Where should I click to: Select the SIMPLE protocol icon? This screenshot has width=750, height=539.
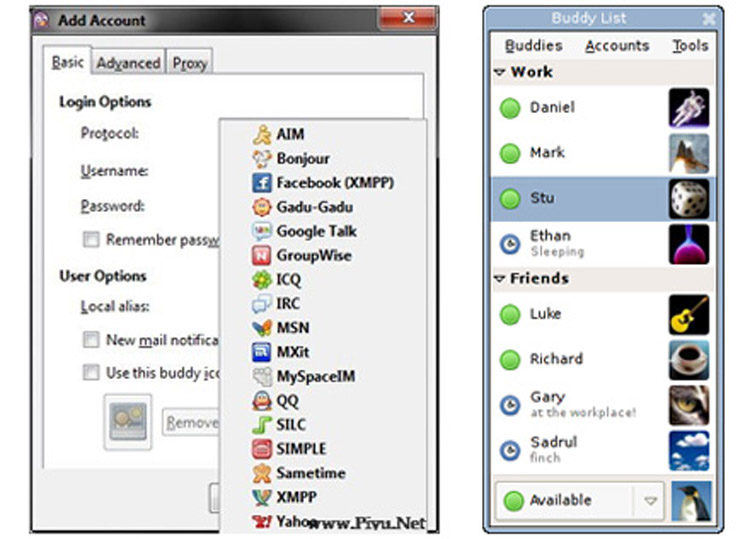pyautogui.click(x=262, y=449)
